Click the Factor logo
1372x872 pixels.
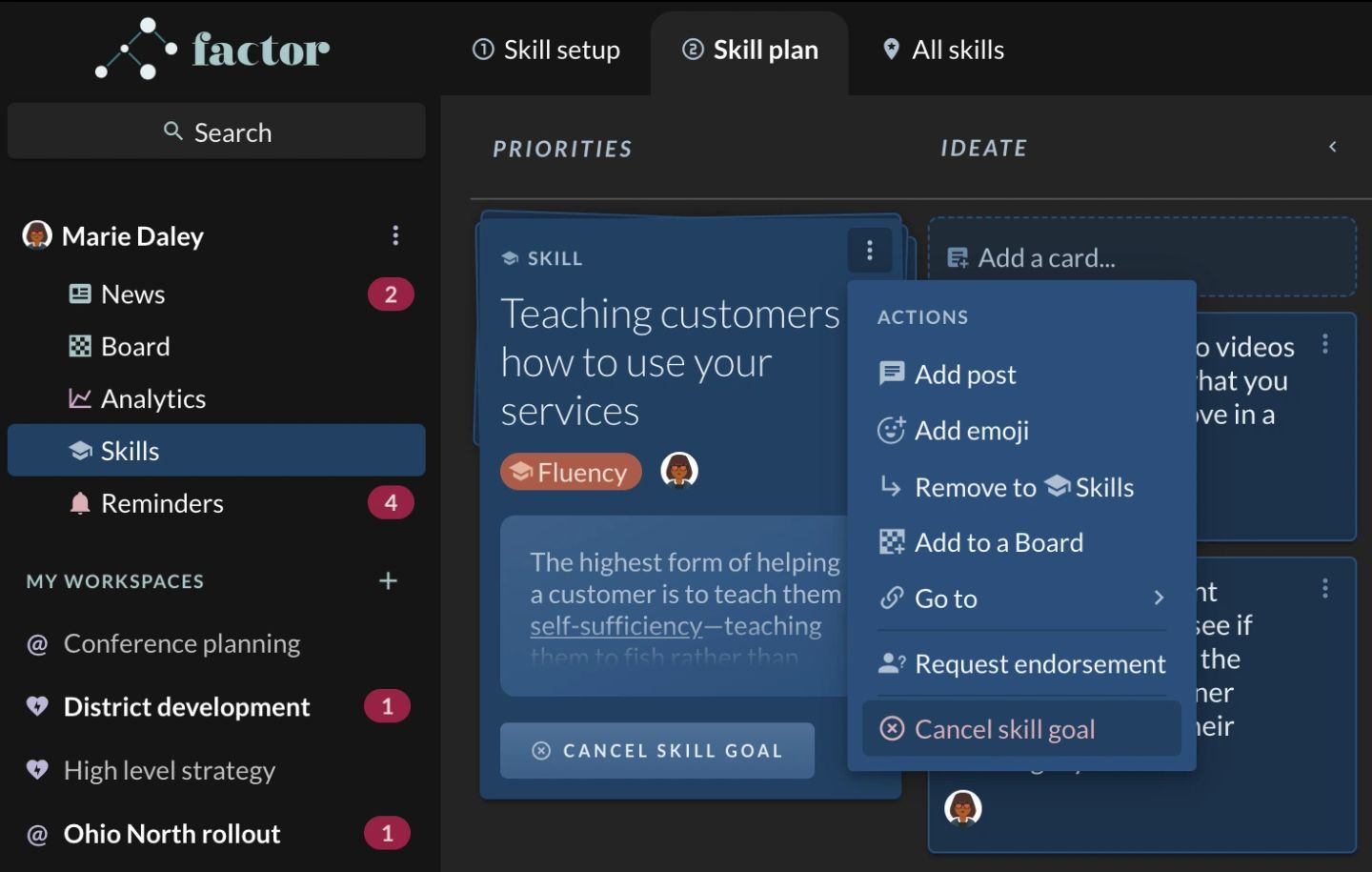(x=212, y=49)
